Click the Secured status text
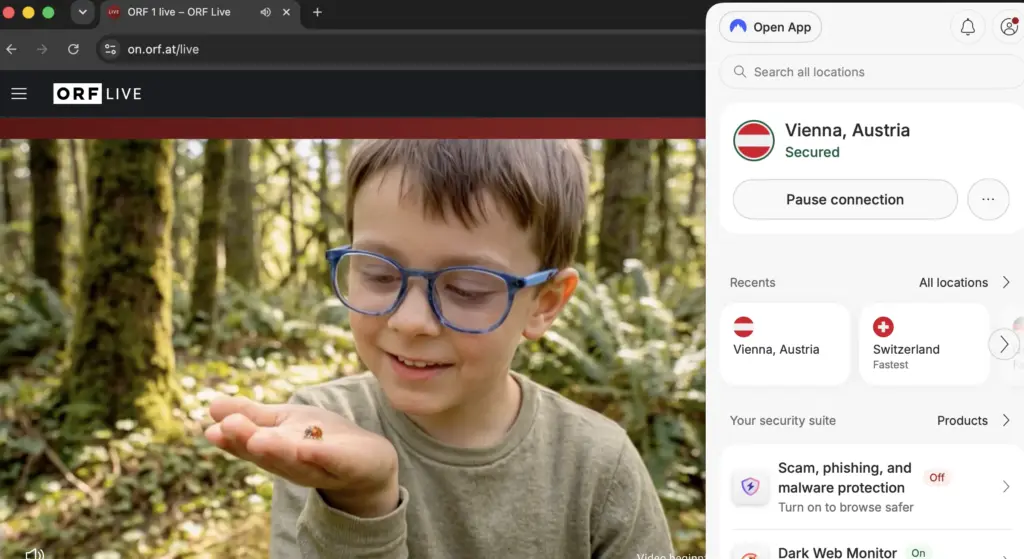 click(x=812, y=152)
